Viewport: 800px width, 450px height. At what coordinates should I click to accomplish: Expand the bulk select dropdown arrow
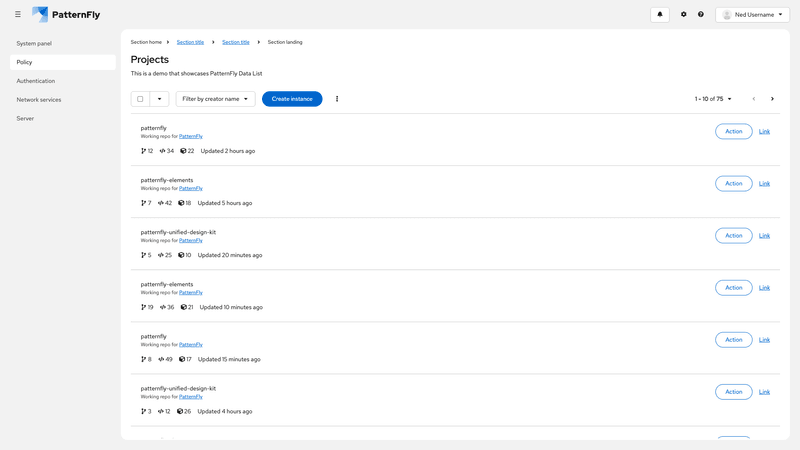tap(159, 99)
